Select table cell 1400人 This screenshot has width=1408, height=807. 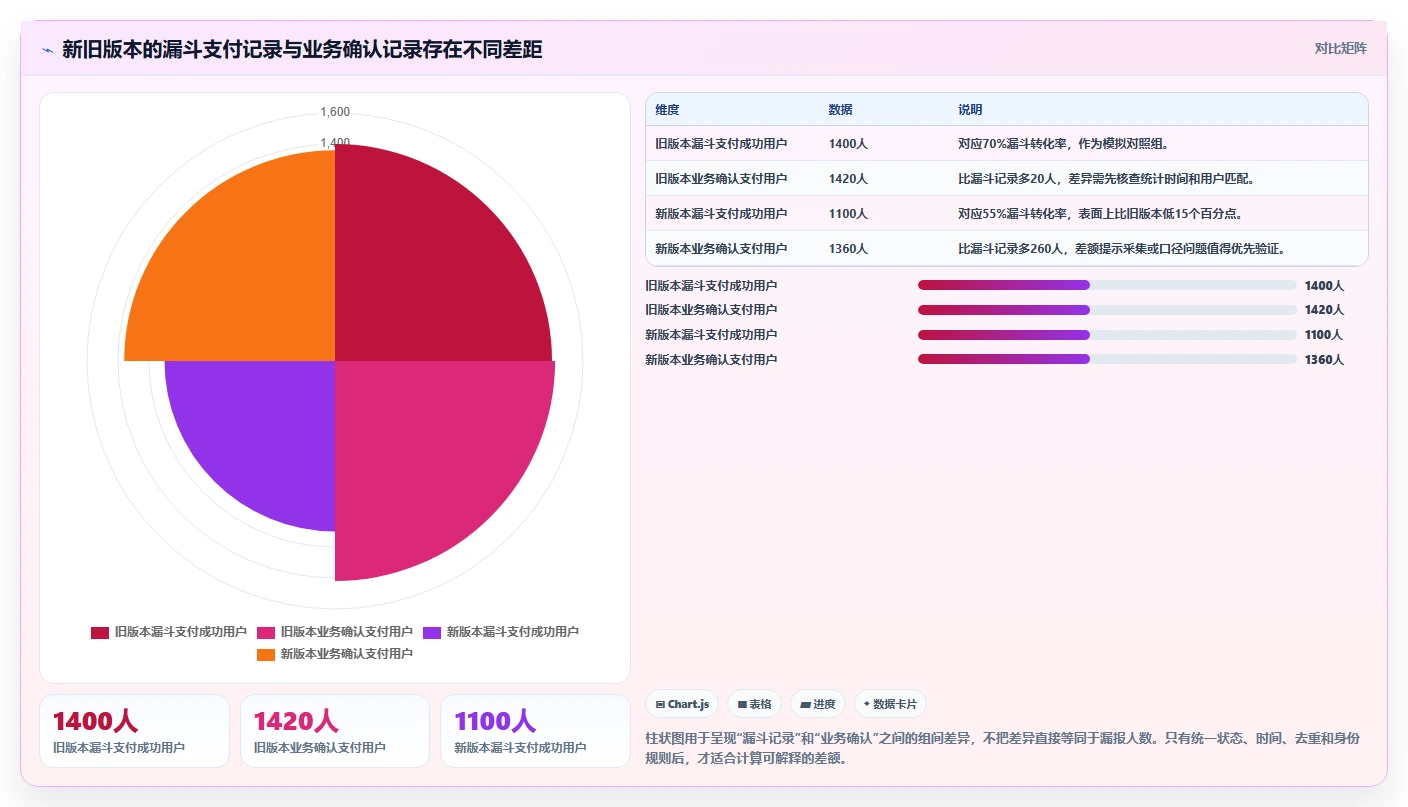pos(848,144)
